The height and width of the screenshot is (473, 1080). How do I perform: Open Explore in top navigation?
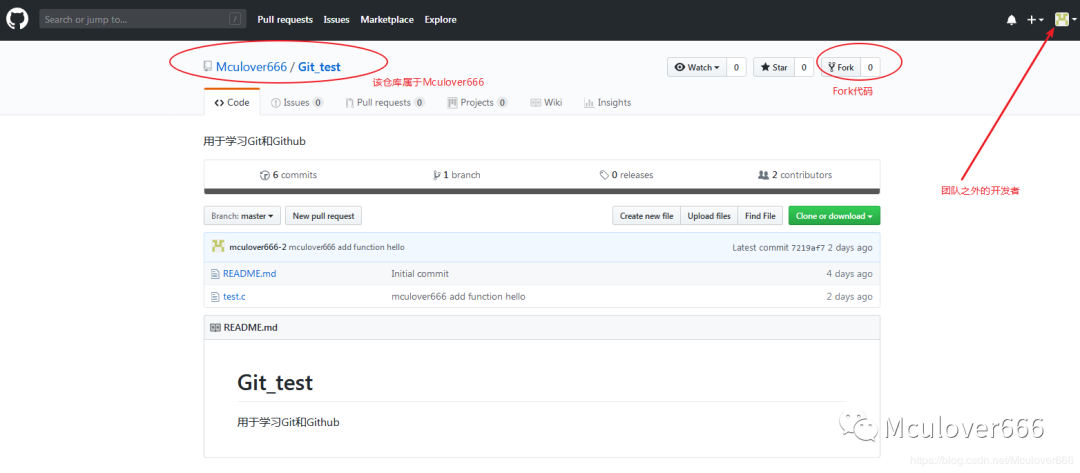coord(440,20)
